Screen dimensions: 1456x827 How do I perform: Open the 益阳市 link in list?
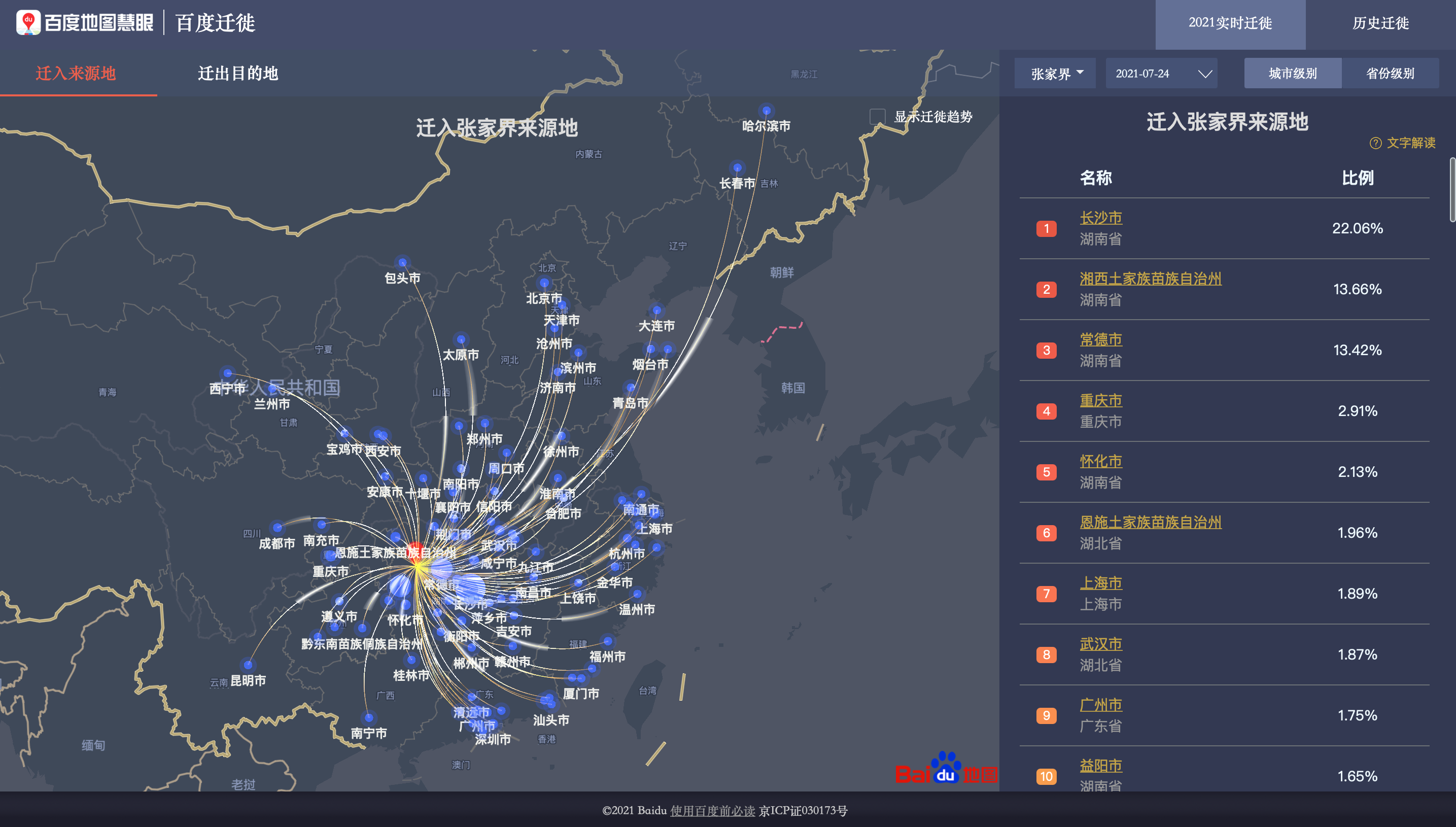[1100, 765]
